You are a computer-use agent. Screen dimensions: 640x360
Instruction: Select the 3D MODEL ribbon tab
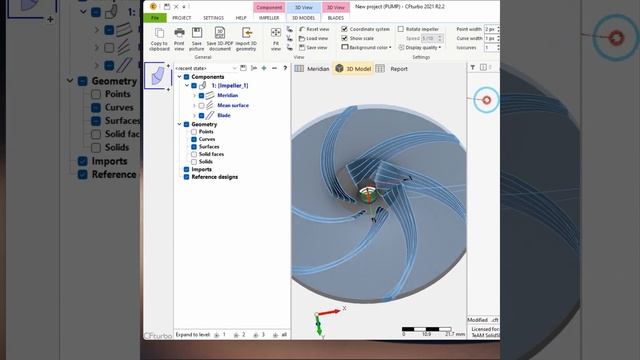303,18
